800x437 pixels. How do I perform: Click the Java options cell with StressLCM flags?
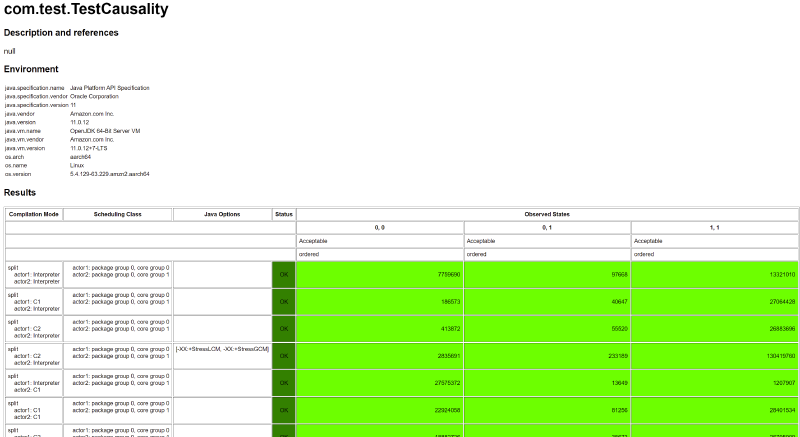[222, 348]
